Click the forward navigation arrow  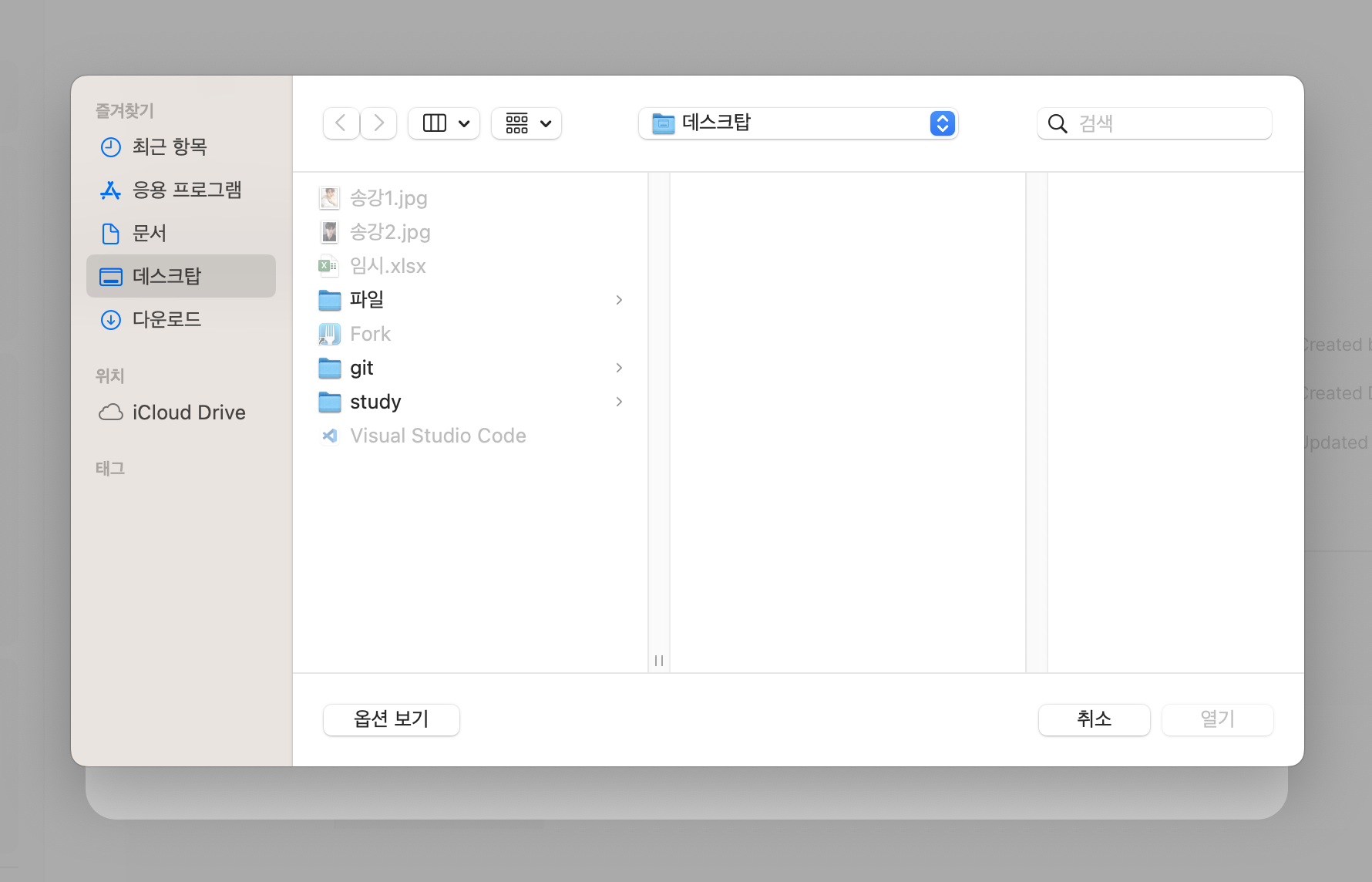tap(378, 123)
